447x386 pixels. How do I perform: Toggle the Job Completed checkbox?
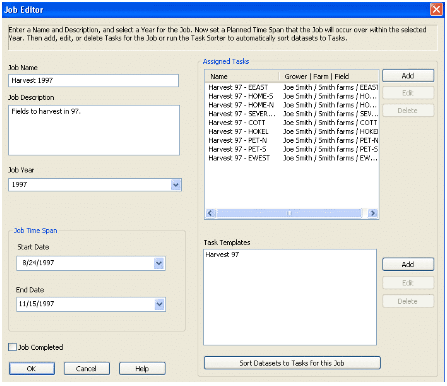(x=12, y=347)
